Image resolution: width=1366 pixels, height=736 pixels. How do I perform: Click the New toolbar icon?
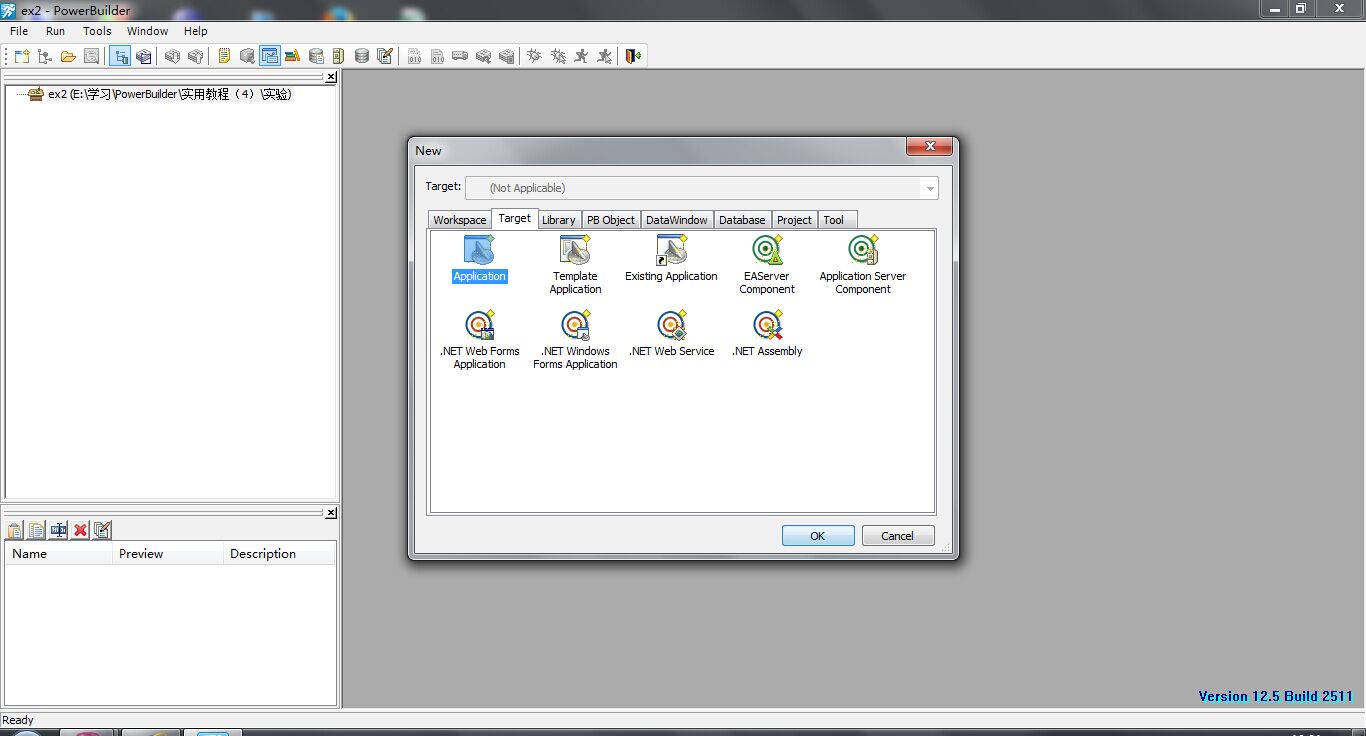[x=21, y=56]
